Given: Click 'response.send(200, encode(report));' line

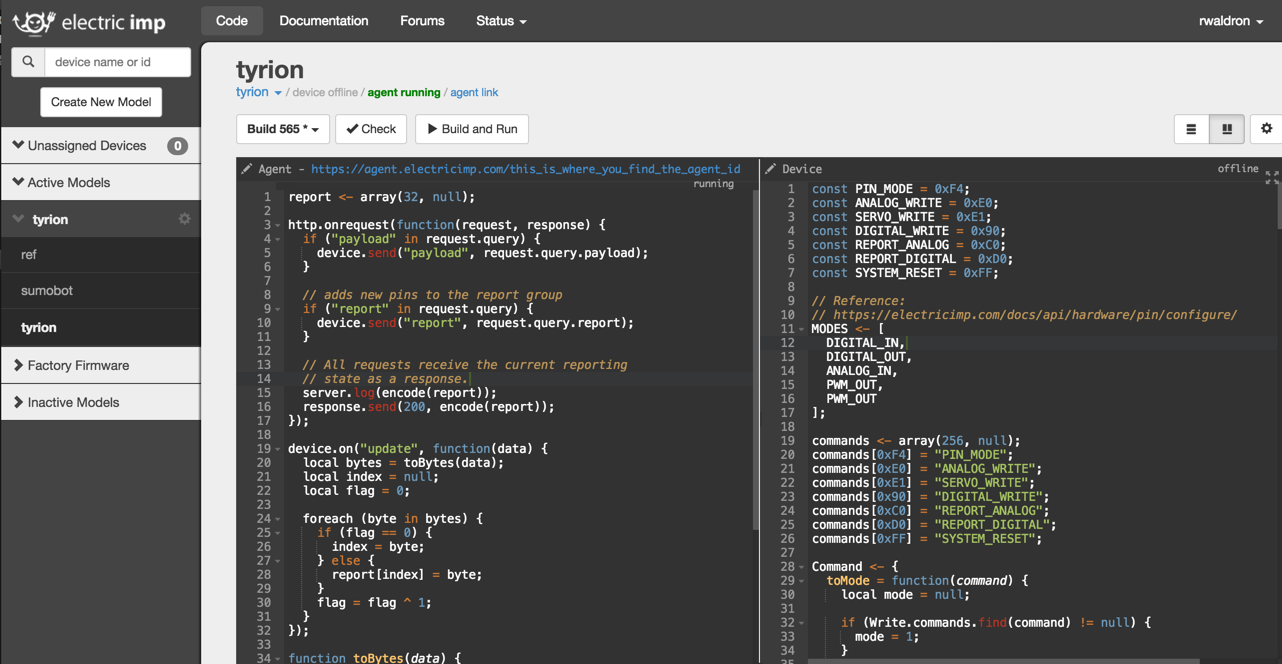Looking at the screenshot, I should coord(428,407).
